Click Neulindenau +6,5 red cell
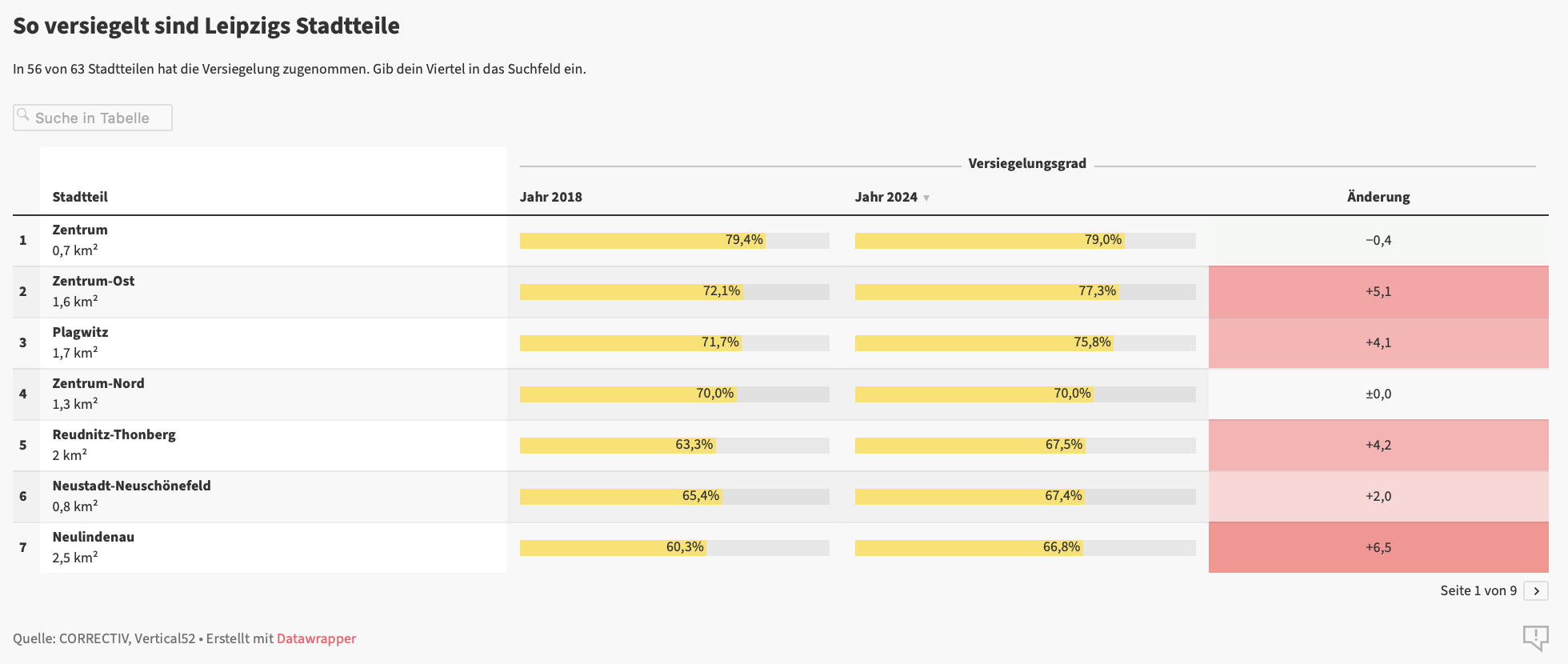This screenshot has width=1568, height=664. click(x=1378, y=547)
